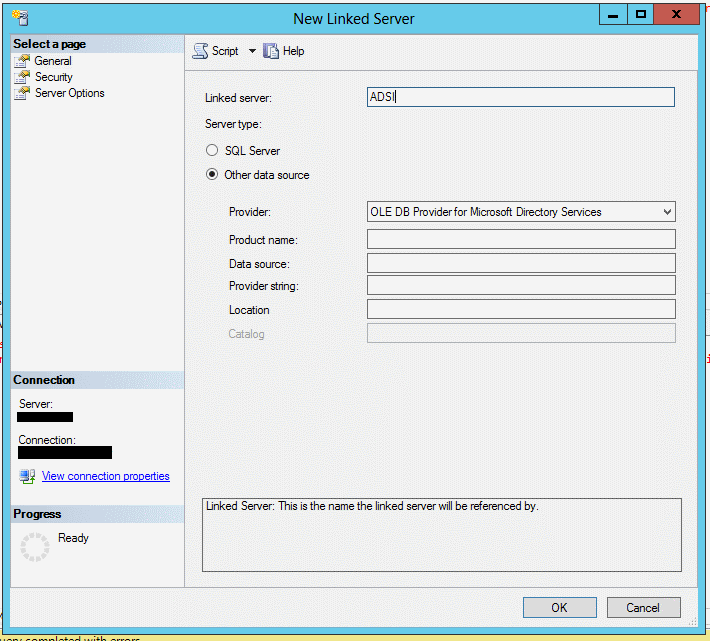Image resolution: width=710 pixels, height=641 pixels.
Task: Open the Provider dropdown list
Action: [x=667, y=212]
